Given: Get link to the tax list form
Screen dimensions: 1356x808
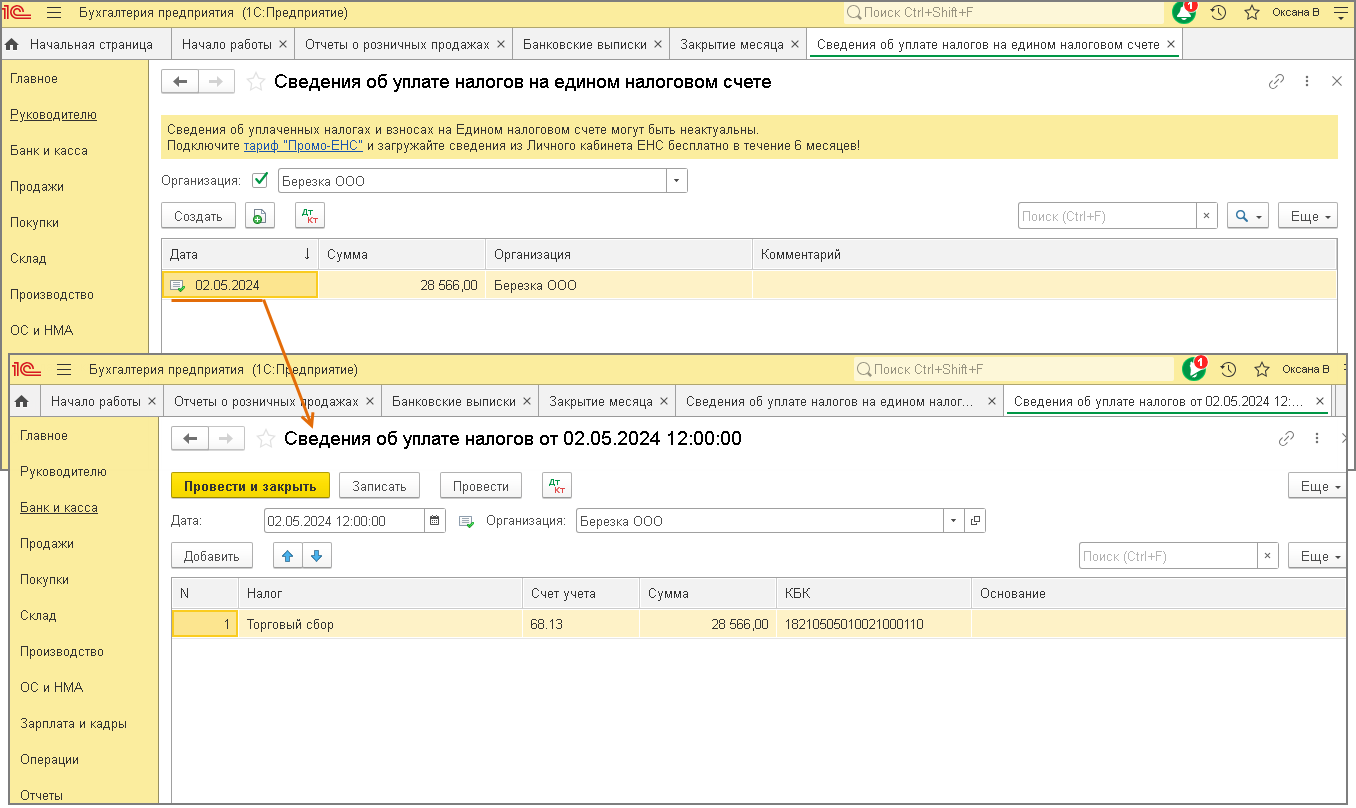Looking at the screenshot, I should (1276, 82).
